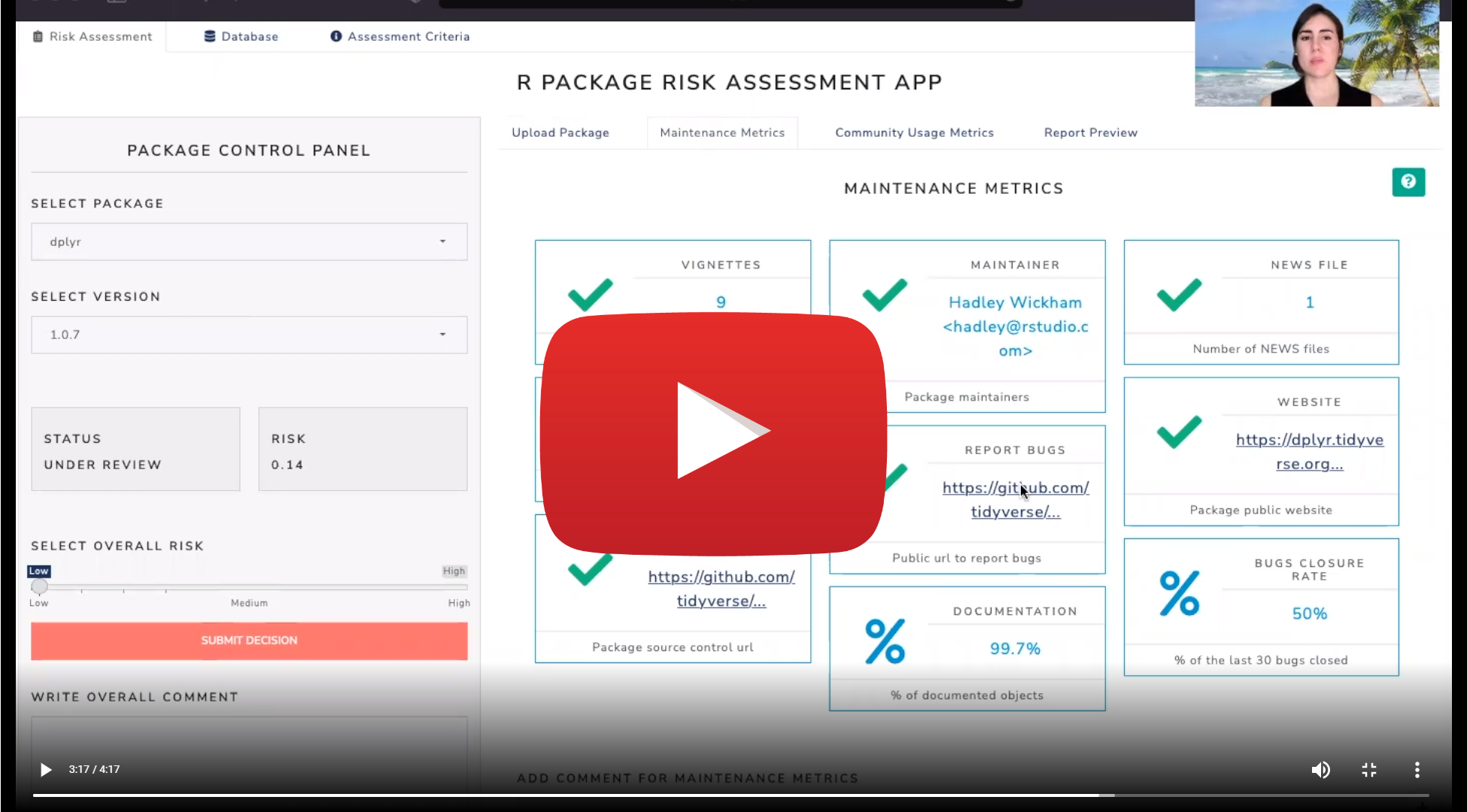Expand the Select Version dropdown showing 1.0.7
1467x812 pixels.
click(249, 335)
